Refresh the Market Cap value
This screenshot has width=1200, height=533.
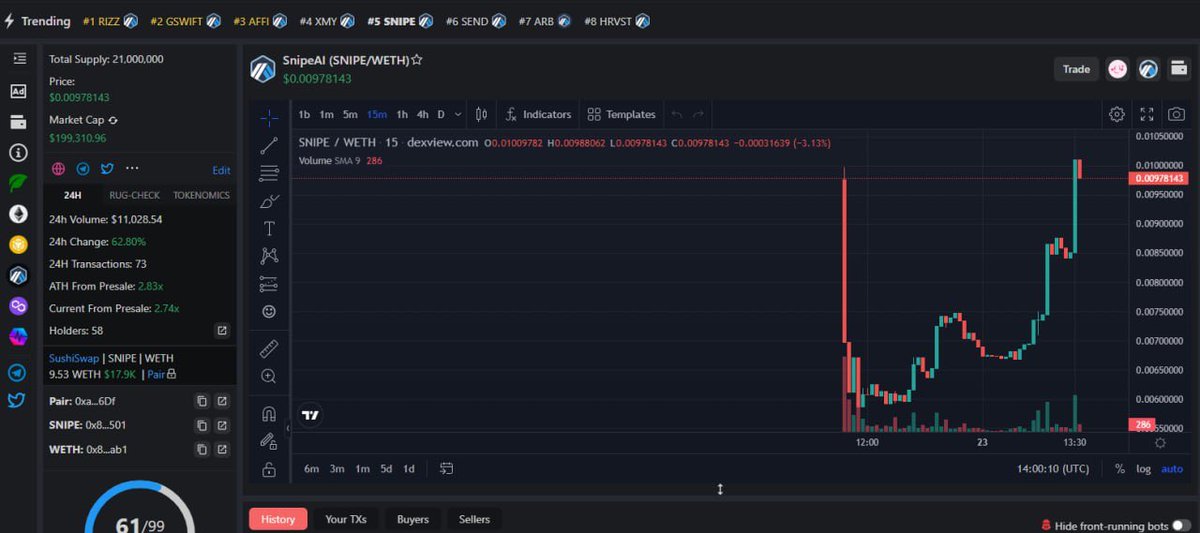pyautogui.click(x=113, y=120)
